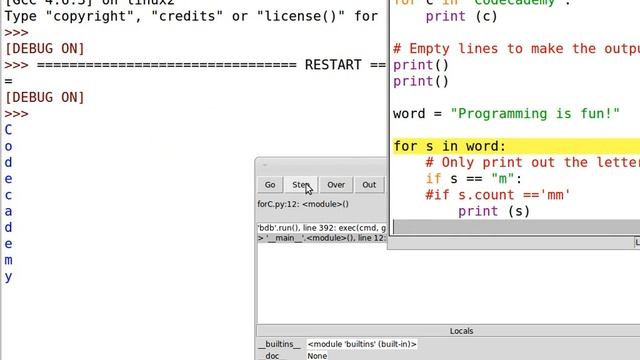Viewport: 640px width, 360px height.
Task: Click the Step button in Debug Control
Action: point(301,185)
